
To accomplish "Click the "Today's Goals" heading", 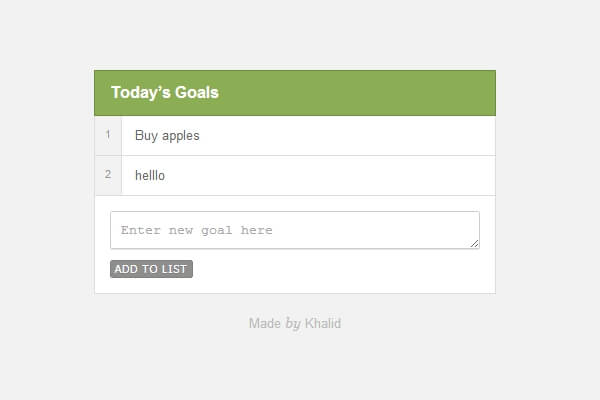I will pyautogui.click(x=165, y=93).
